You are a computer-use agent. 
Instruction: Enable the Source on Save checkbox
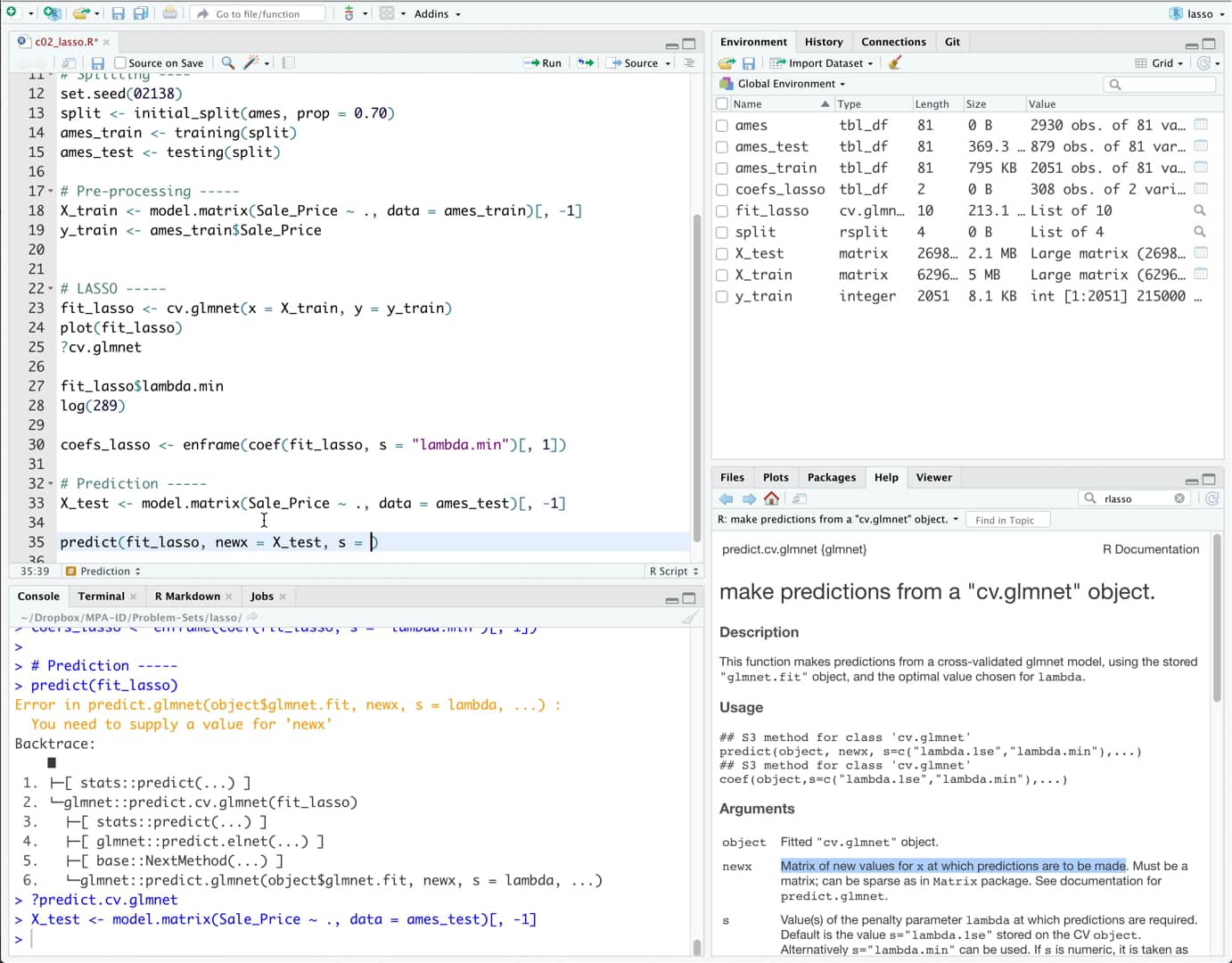pyautogui.click(x=120, y=63)
